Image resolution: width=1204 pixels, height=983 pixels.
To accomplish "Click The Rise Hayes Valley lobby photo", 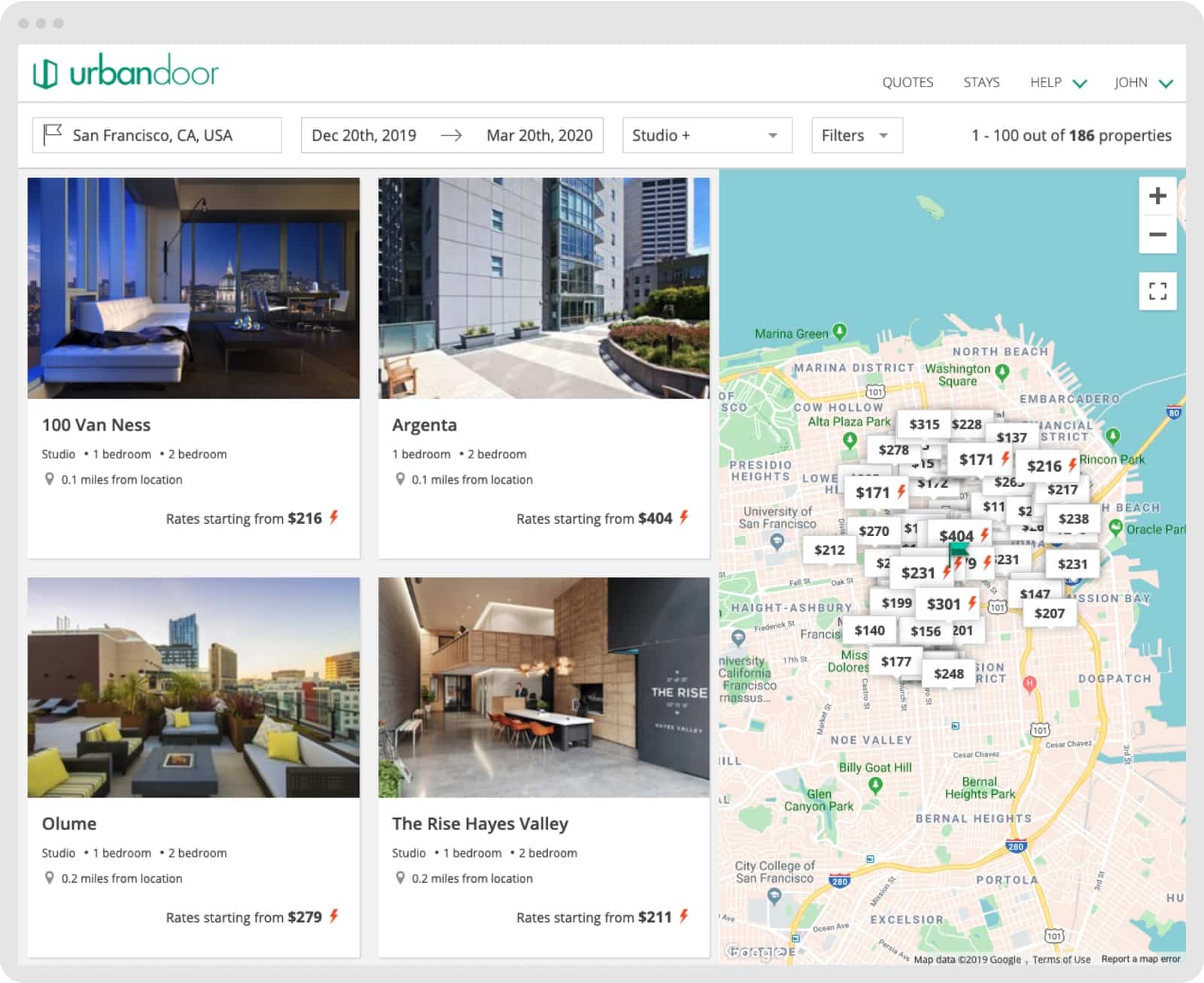I will click(x=543, y=689).
